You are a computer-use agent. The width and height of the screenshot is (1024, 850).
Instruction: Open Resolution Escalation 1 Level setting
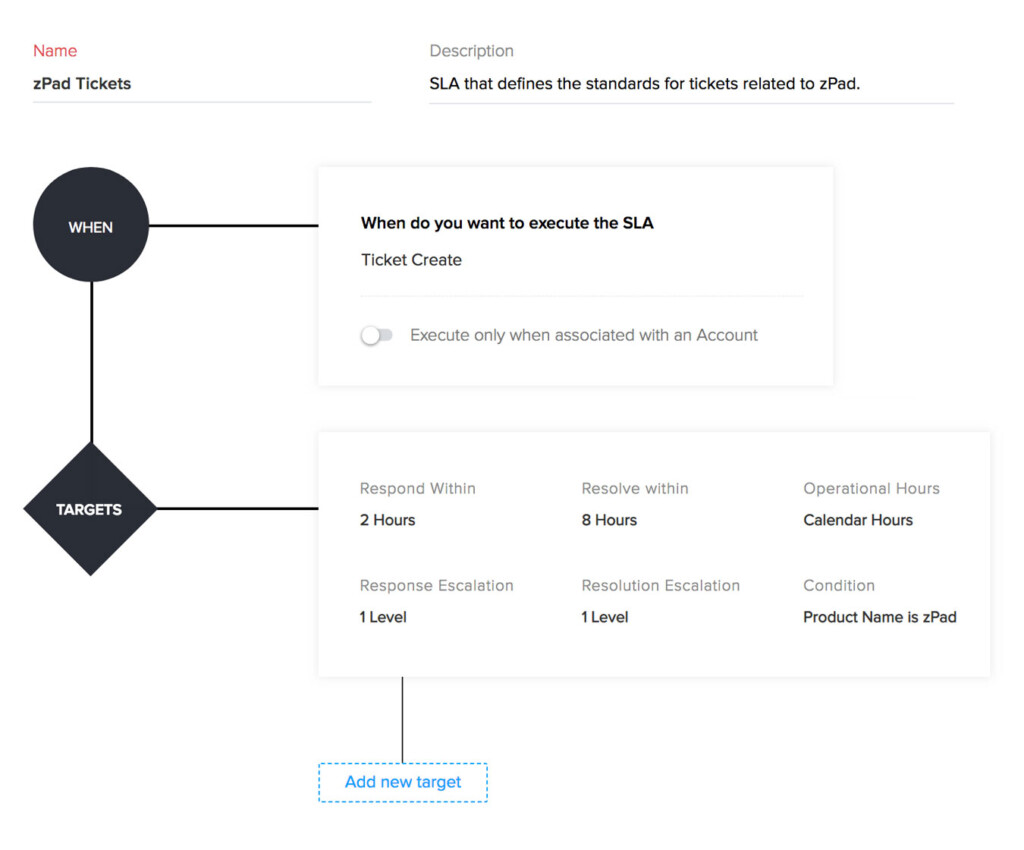pos(605,617)
